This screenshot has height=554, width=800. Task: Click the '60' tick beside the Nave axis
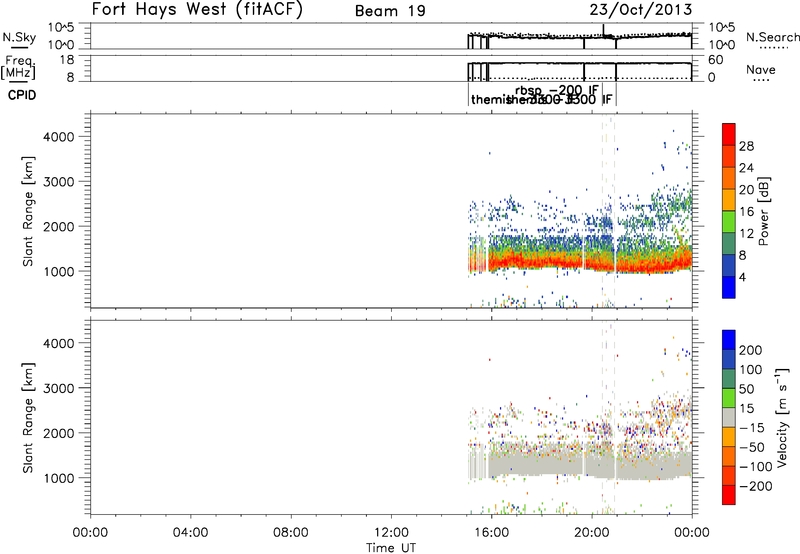click(x=716, y=60)
